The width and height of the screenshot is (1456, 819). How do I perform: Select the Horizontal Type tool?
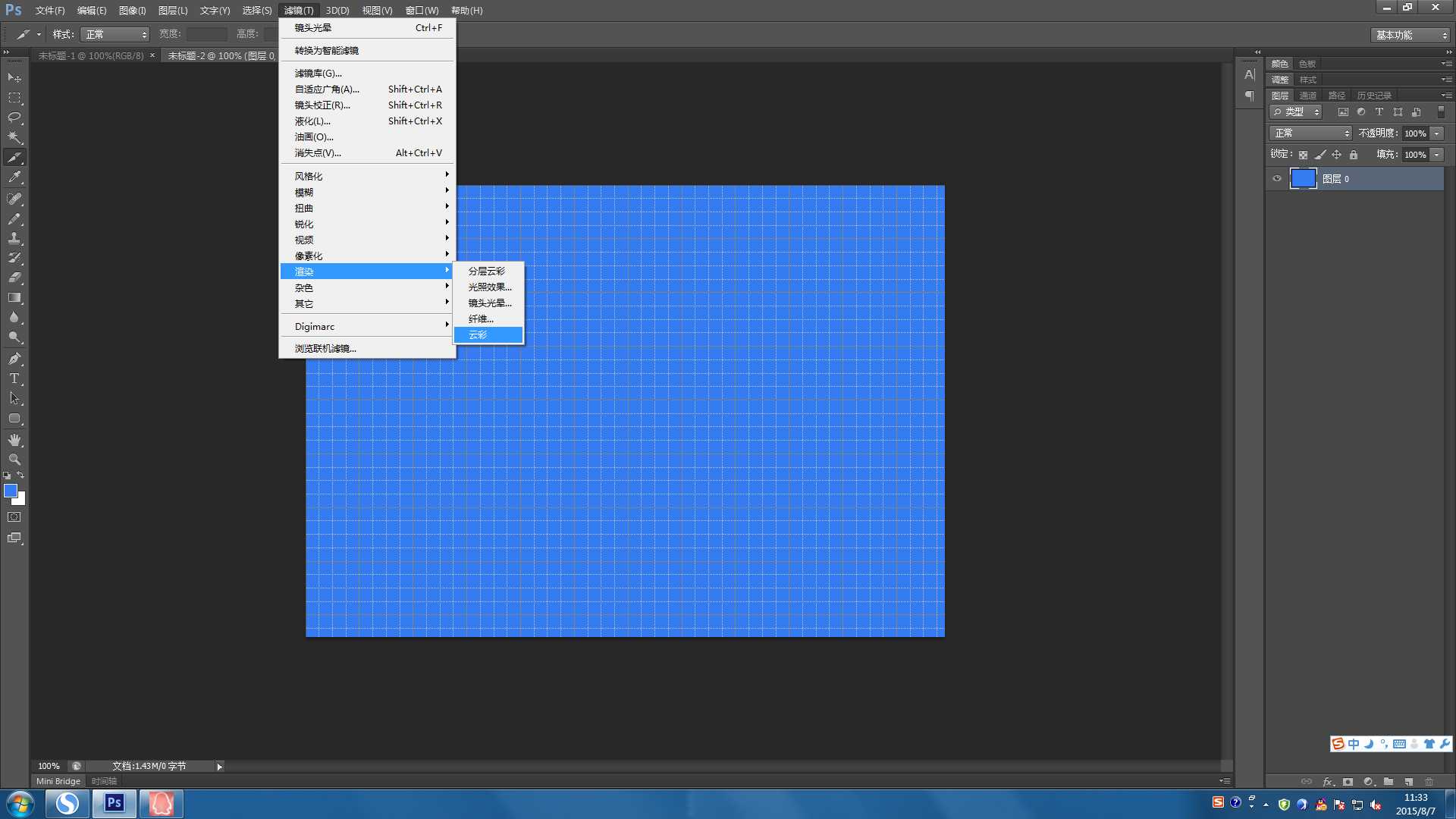[14, 378]
